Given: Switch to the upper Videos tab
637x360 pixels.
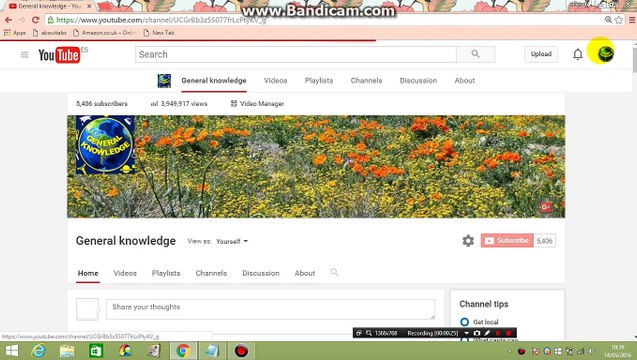Looking at the screenshot, I should click(x=275, y=80).
